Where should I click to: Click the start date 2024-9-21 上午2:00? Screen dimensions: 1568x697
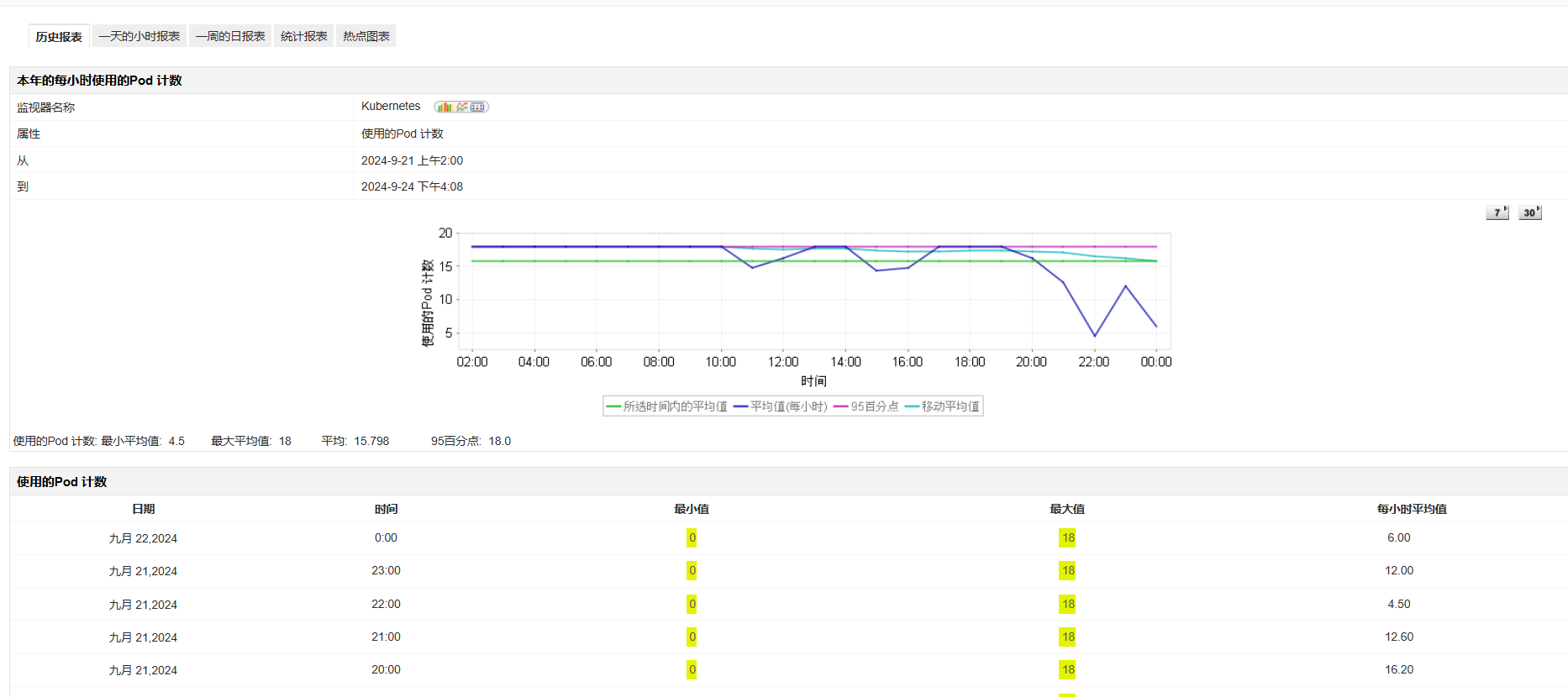tap(412, 160)
